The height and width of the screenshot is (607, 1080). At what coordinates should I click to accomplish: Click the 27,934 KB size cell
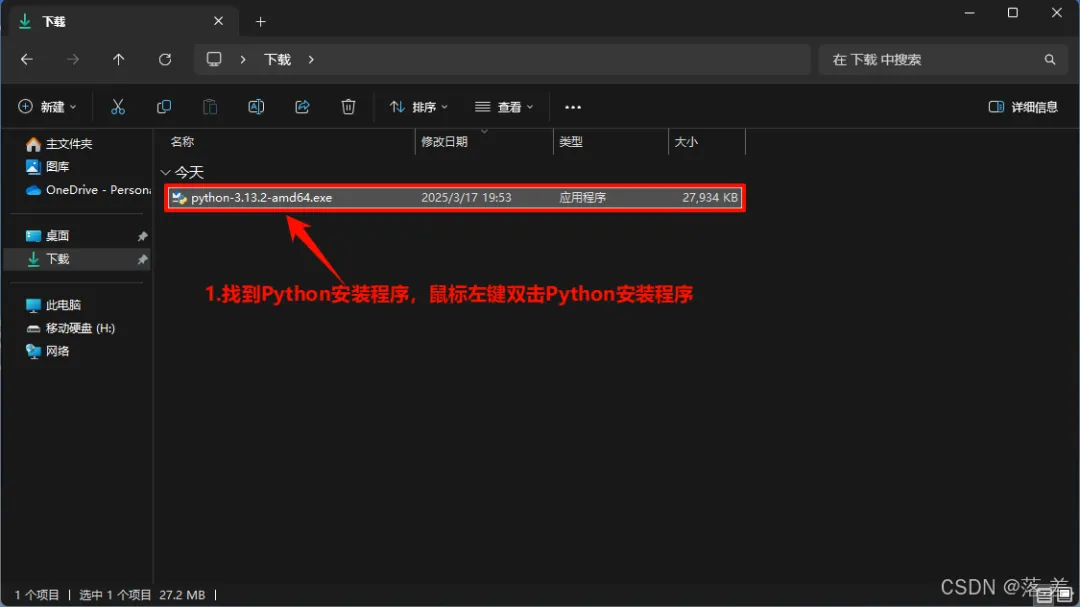pos(710,198)
